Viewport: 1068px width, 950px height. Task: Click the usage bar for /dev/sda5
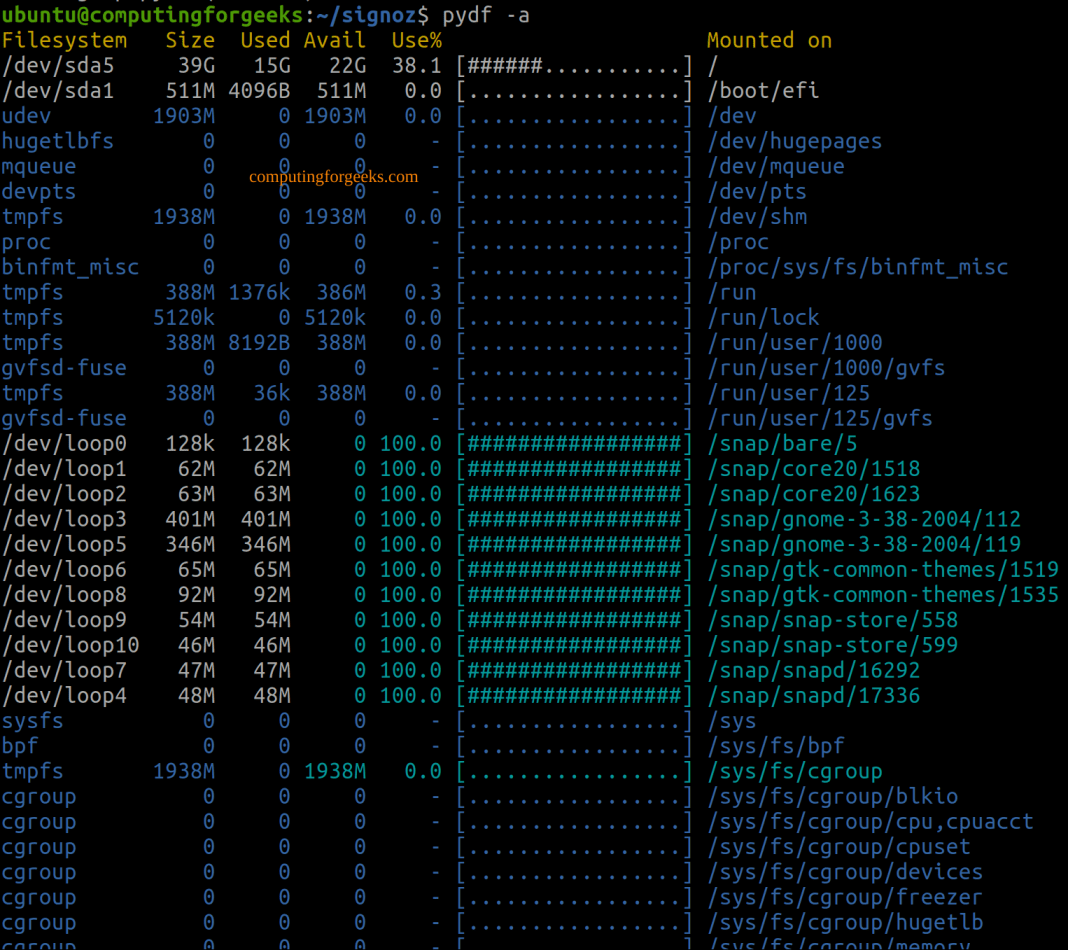click(574, 66)
